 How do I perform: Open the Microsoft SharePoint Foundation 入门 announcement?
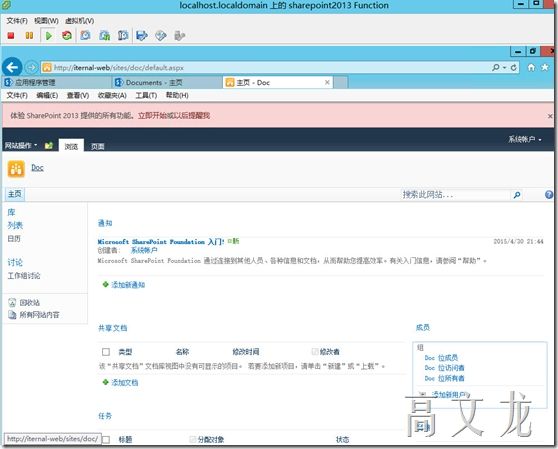click(161, 242)
